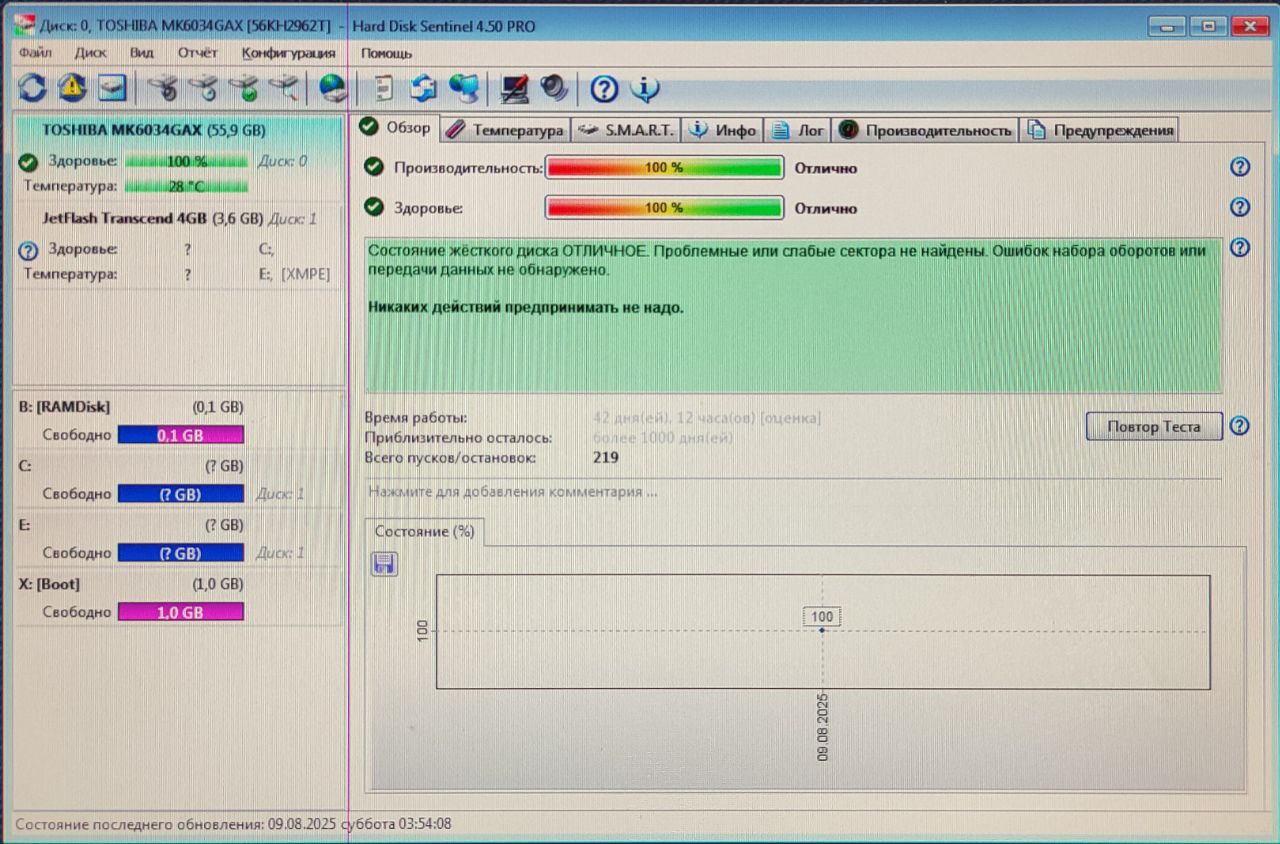Click the floppy save icon above chart
The width and height of the screenshot is (1280, 844).
[x=384, y=564]
